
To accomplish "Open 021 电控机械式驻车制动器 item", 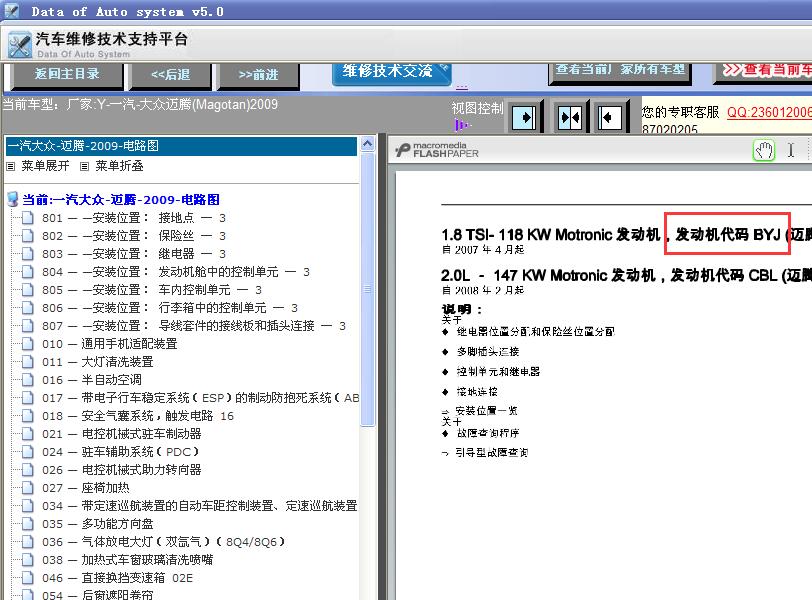I will point(121,434).
